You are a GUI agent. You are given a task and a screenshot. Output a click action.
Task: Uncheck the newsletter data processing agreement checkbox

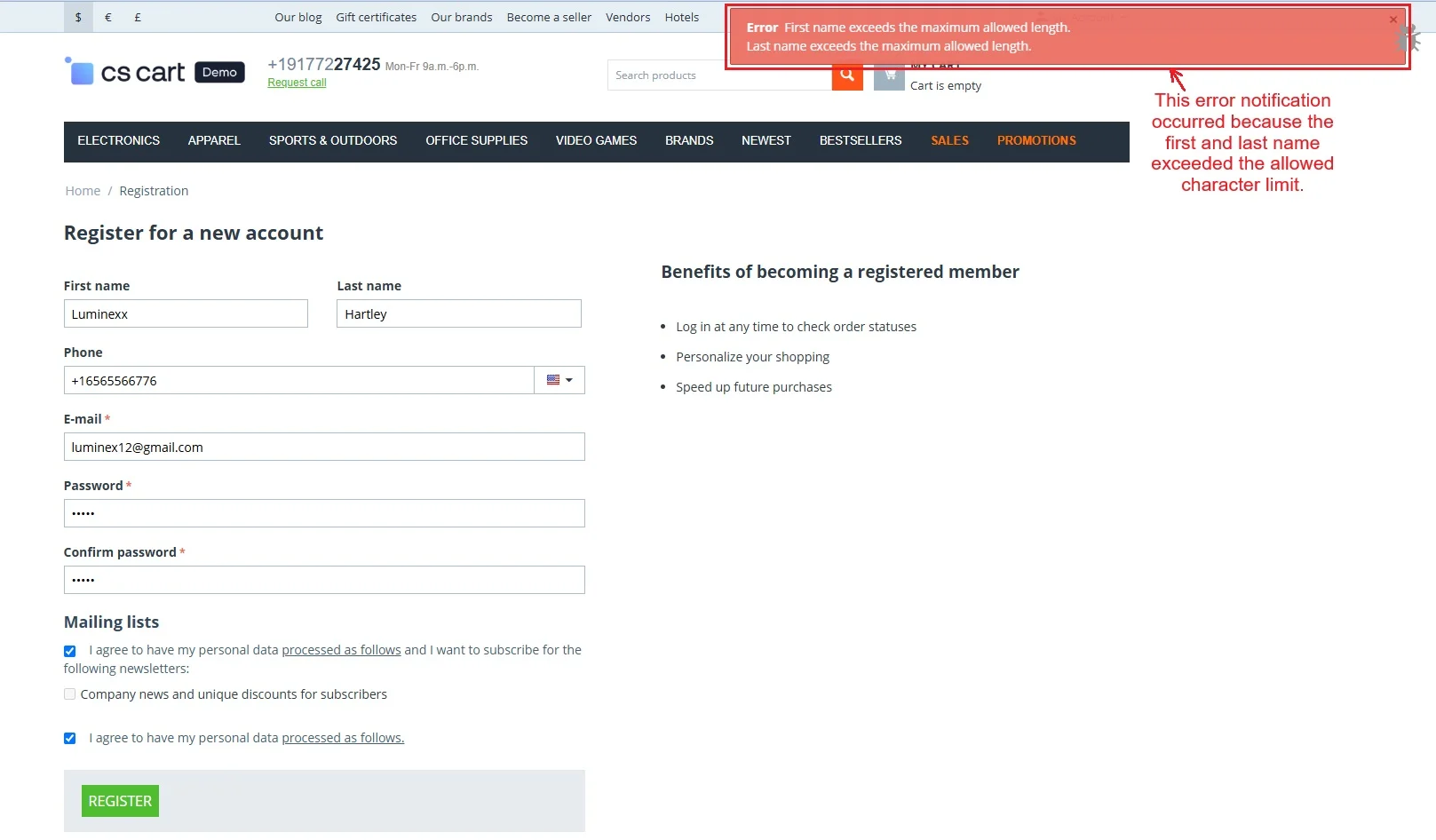[70, 651]
